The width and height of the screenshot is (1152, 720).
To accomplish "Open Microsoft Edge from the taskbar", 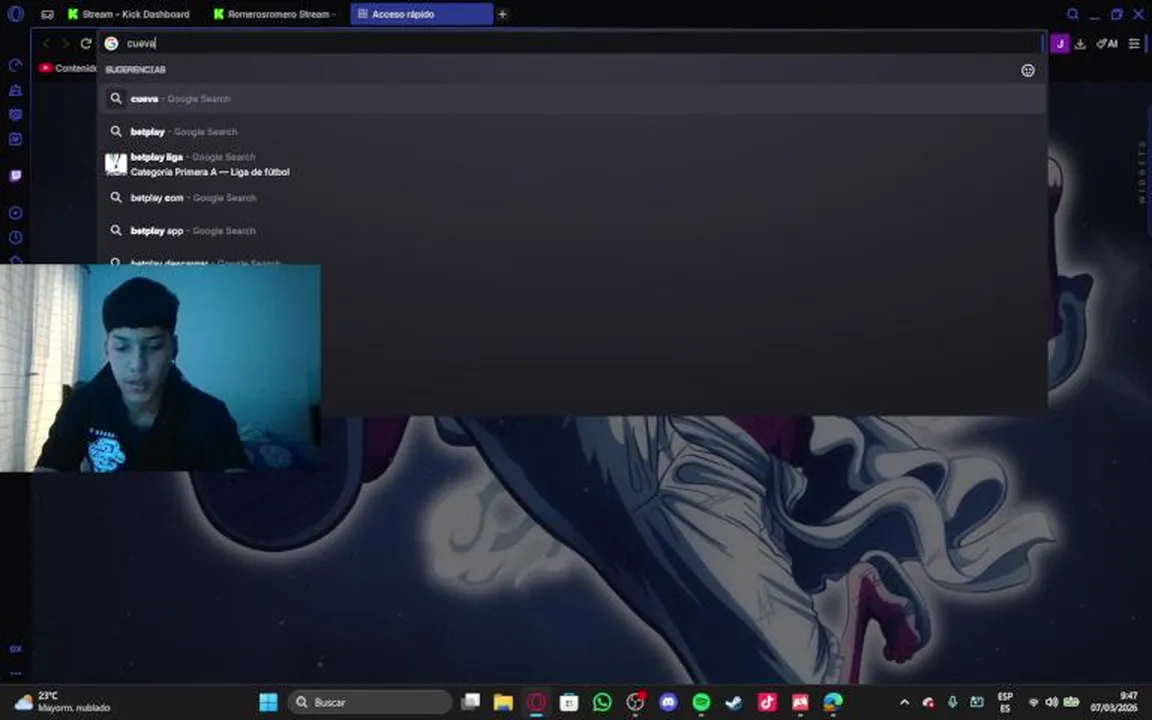I will pos(833,702).
